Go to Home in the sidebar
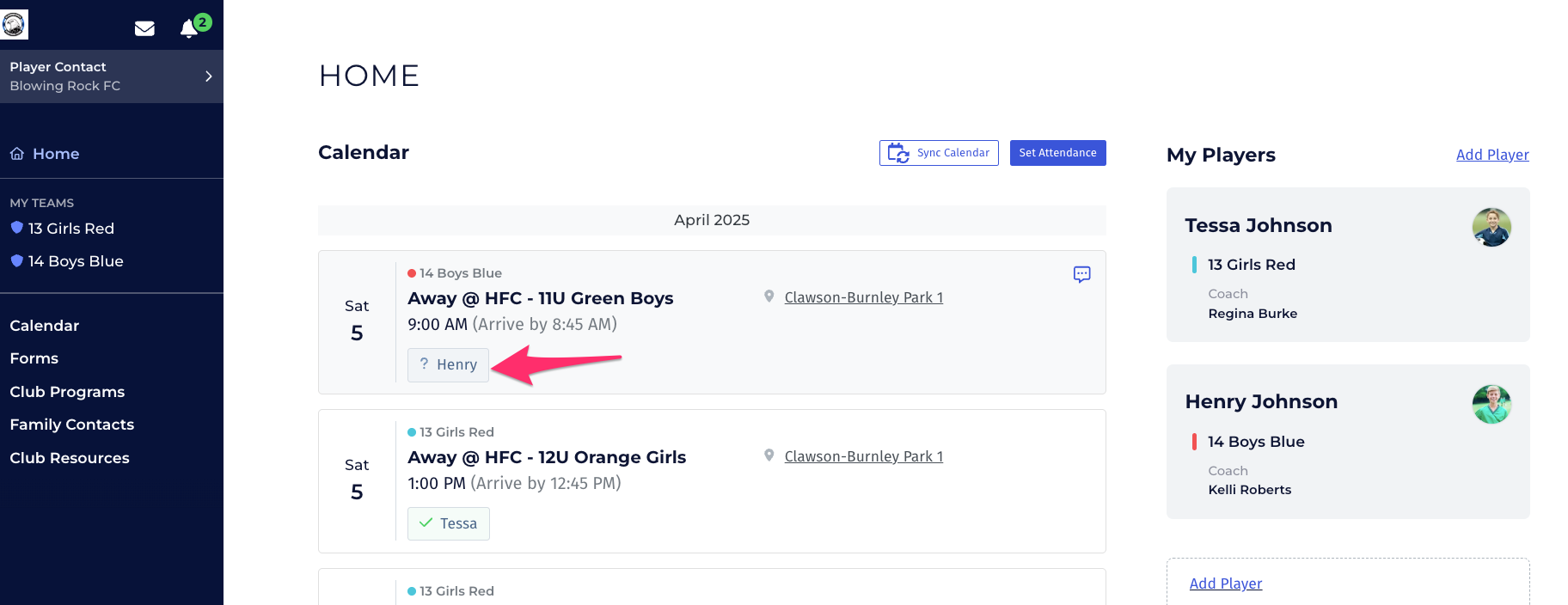Image resolution: width=1568 pixels, height=605 pixels. click(56, 154)
